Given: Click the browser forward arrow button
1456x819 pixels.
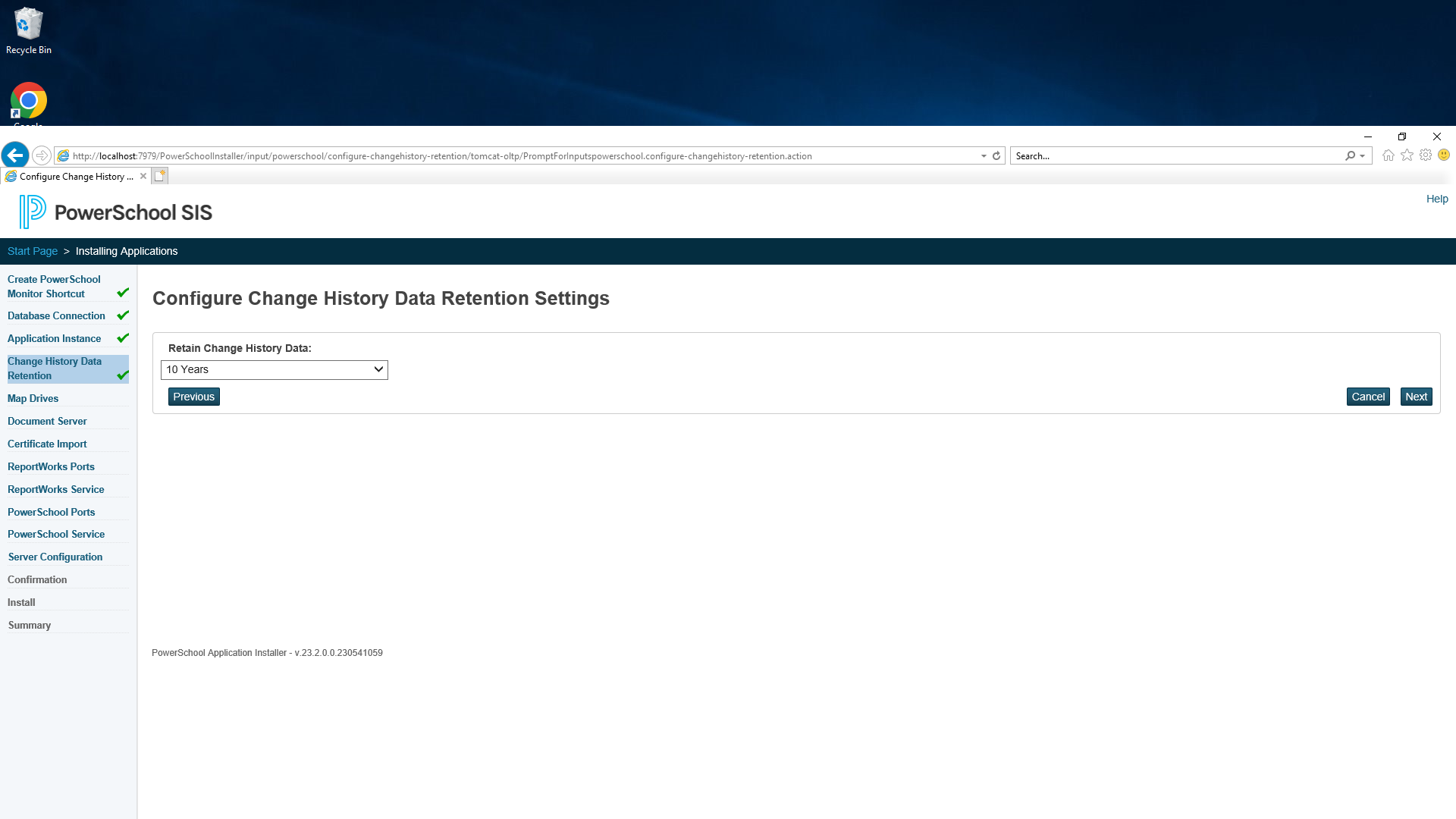Looking at the screenshot, I should coord(42,155).
